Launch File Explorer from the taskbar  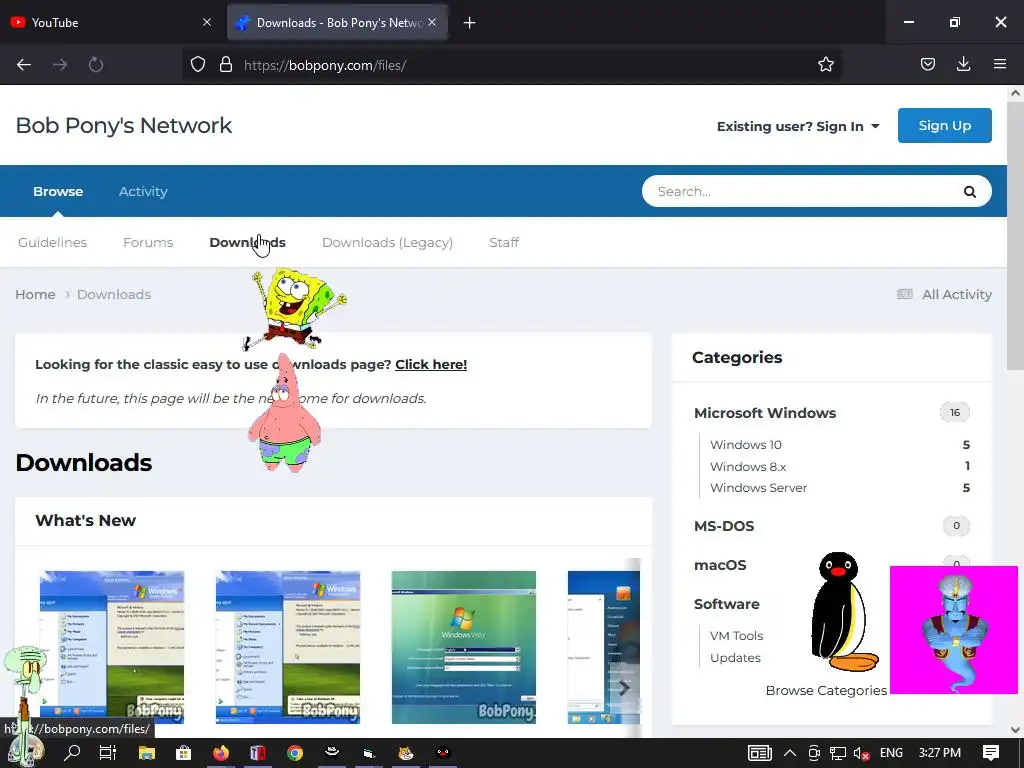tap(146, 753)
